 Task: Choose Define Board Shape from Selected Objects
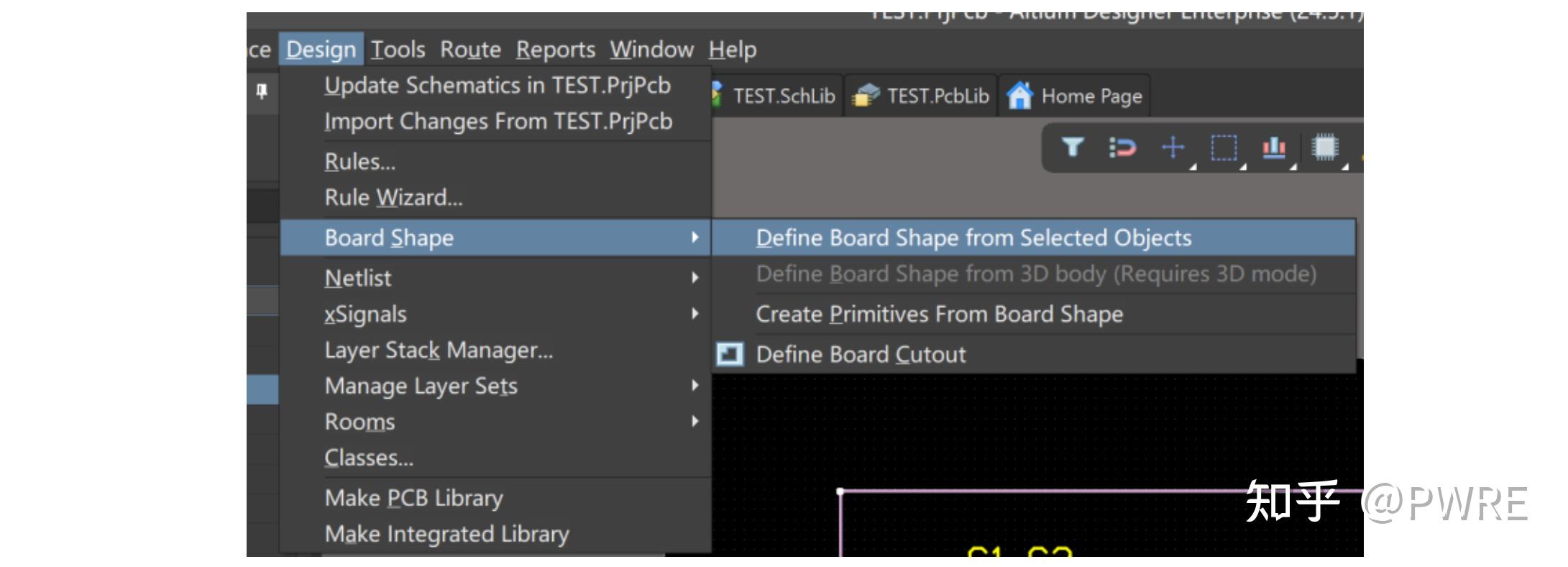pos(973,237)
